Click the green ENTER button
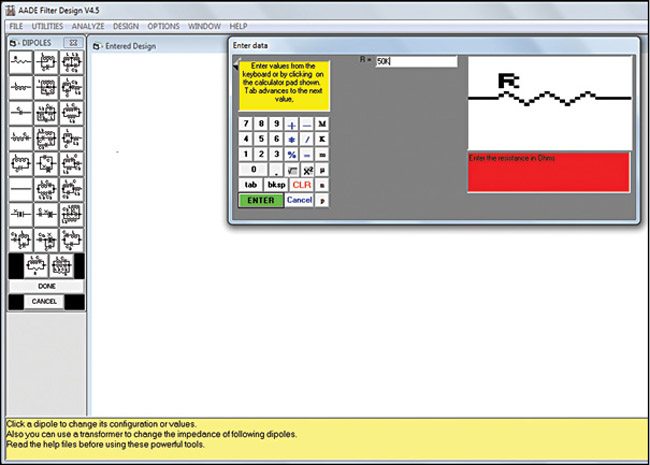This screenshot has height=465, width=650. (260, 200)
